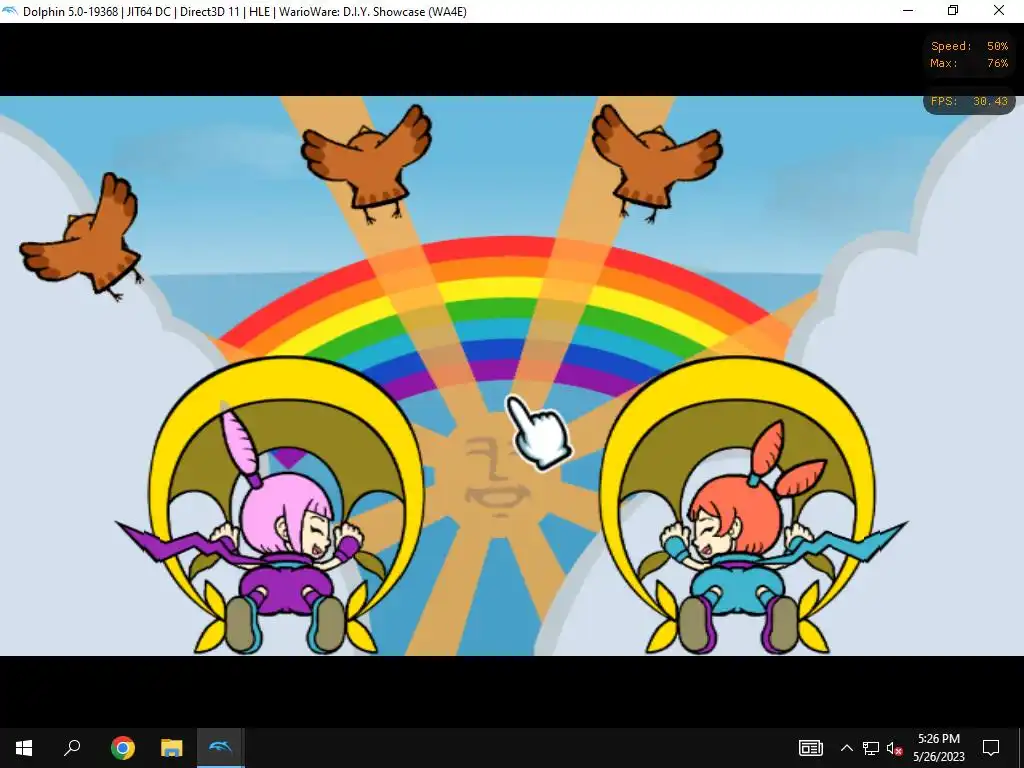1024x768 pixels.
Task: Show hidden system tray icons
Action: pyautogui.click(x=846, y=748)
